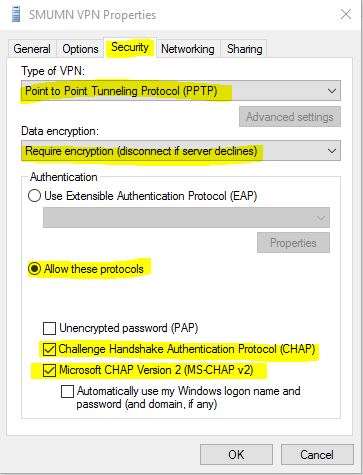Open the Sharing tab

click(x=245, y=49)
